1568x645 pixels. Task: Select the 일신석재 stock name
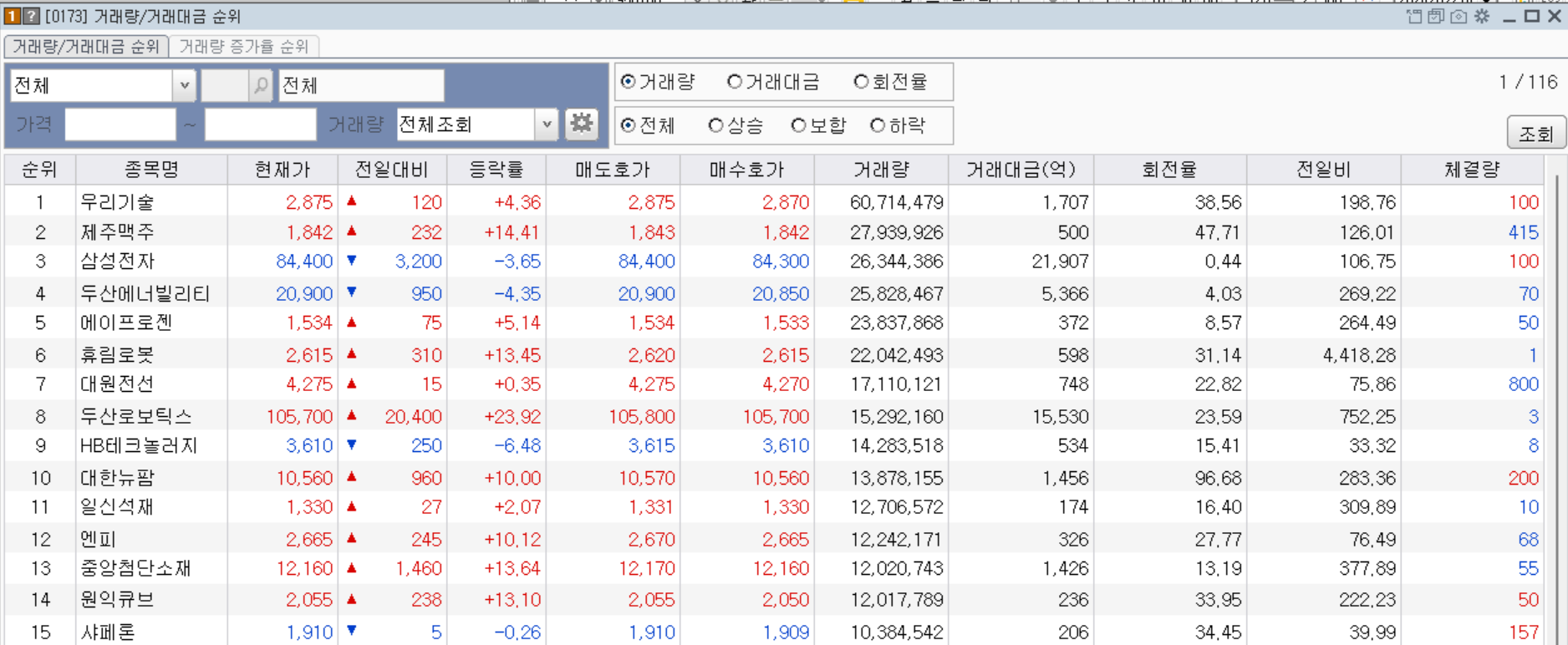point(117,507)
